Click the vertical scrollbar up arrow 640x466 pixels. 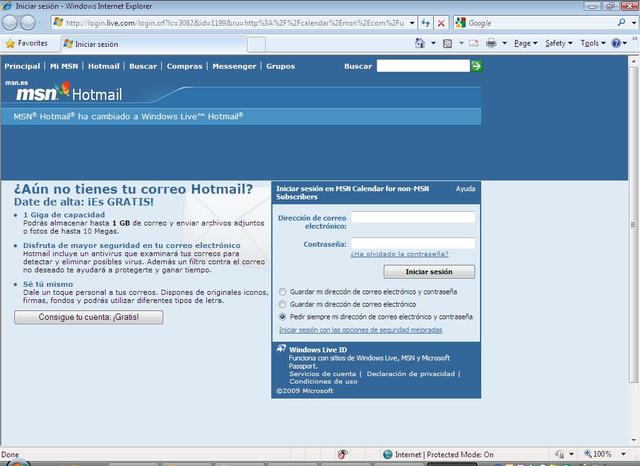pyautogui.click(x=634, y=61)
